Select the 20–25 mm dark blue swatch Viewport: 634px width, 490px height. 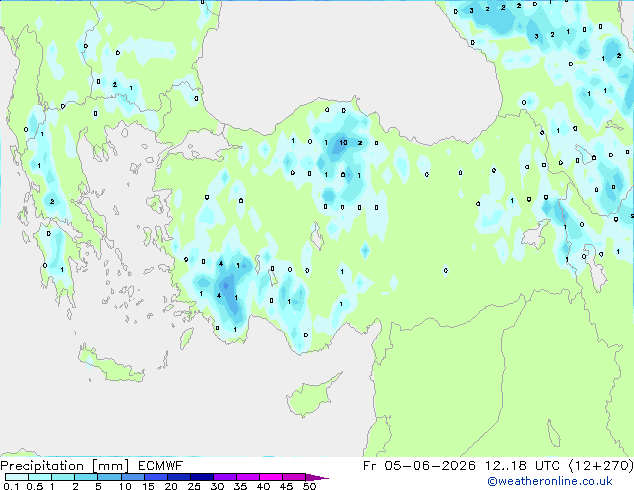(x=178, y=477)
